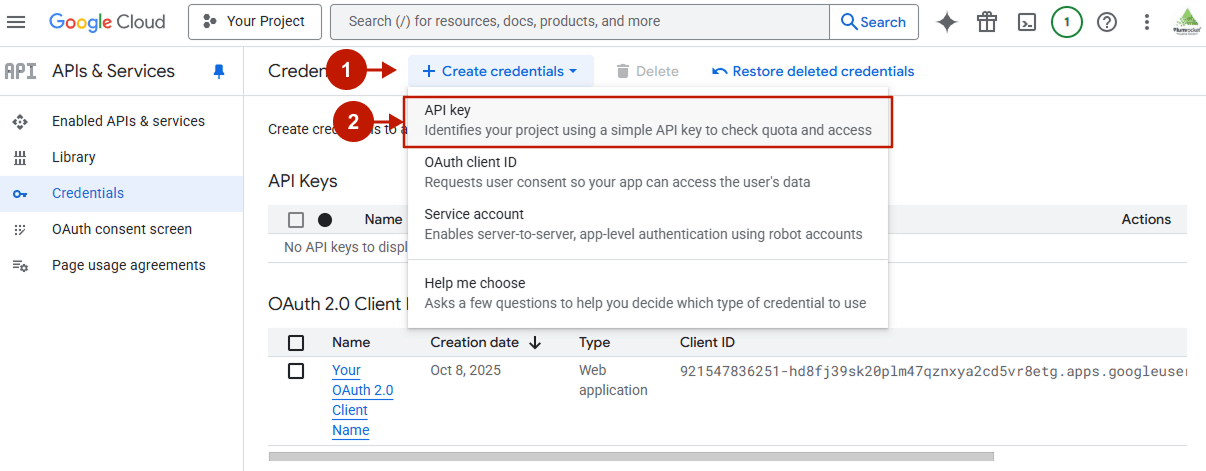Image resolution: width=1206 pixels, height=471 pixels.
Task: Expand the Create credentials dropdown
Action: click(x=500, y=71)
